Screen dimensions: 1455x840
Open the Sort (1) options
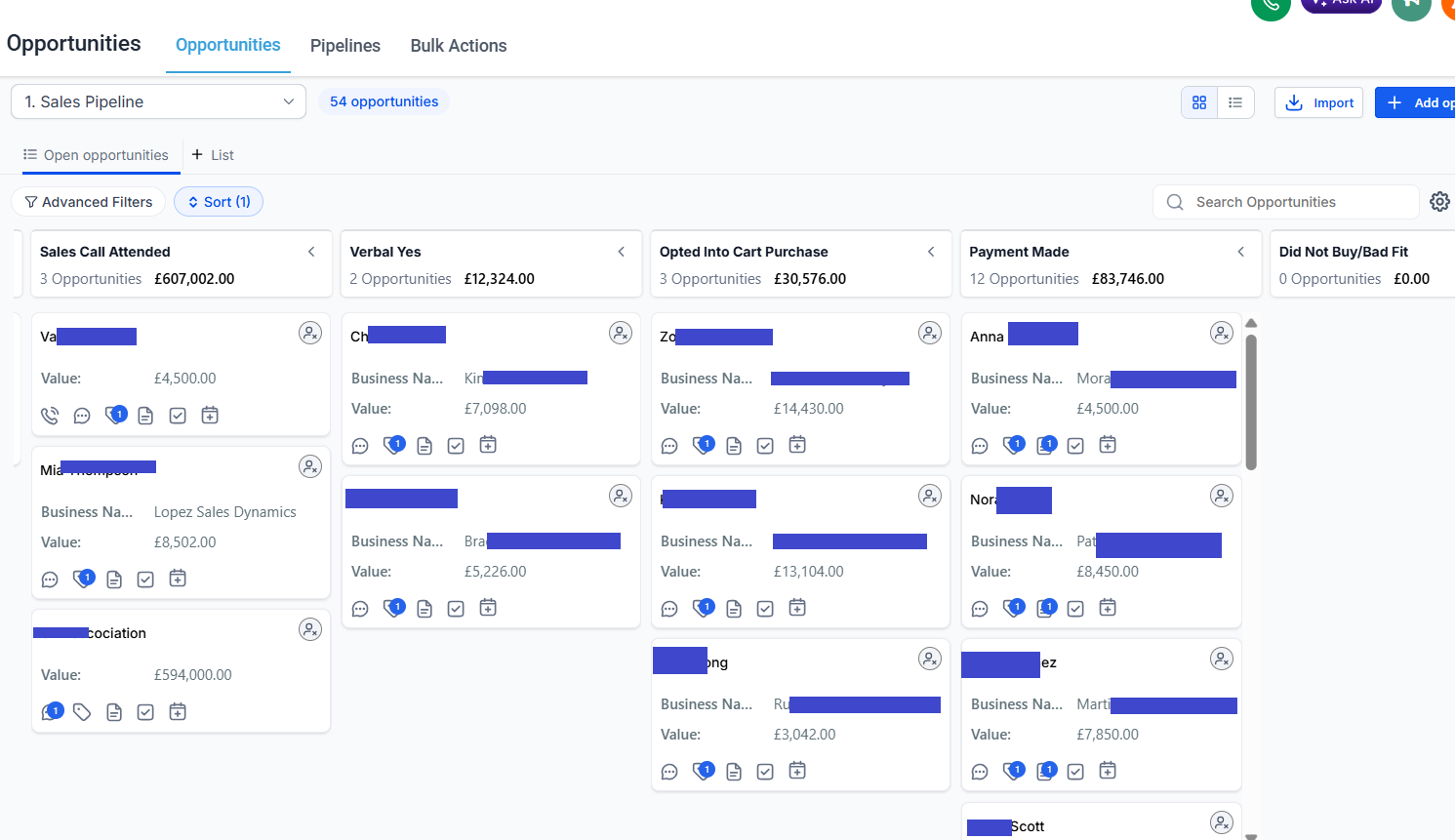coord(219,202)
